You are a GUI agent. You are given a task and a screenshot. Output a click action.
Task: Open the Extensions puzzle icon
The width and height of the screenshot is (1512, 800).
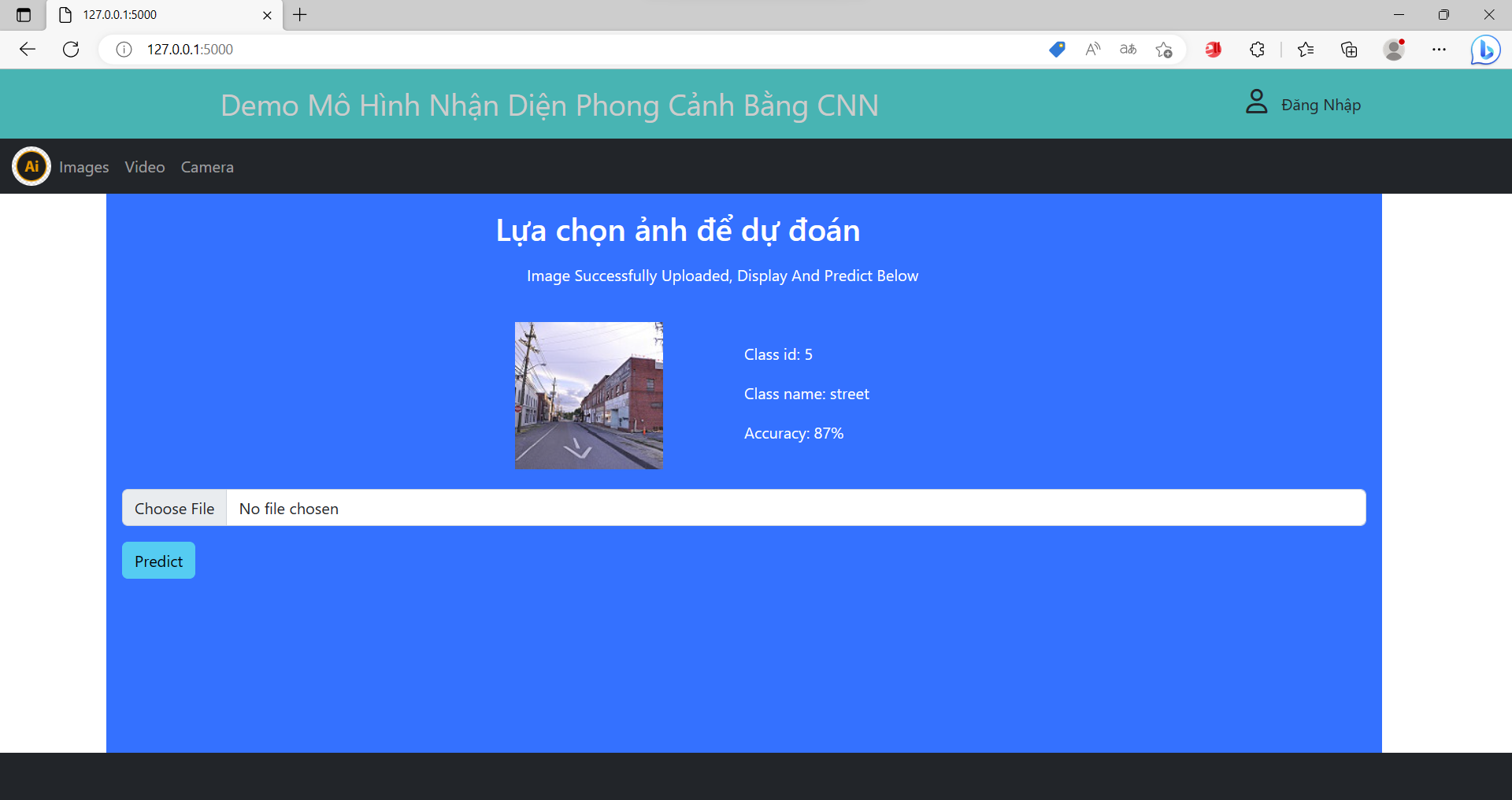[x=1257, y=50]
